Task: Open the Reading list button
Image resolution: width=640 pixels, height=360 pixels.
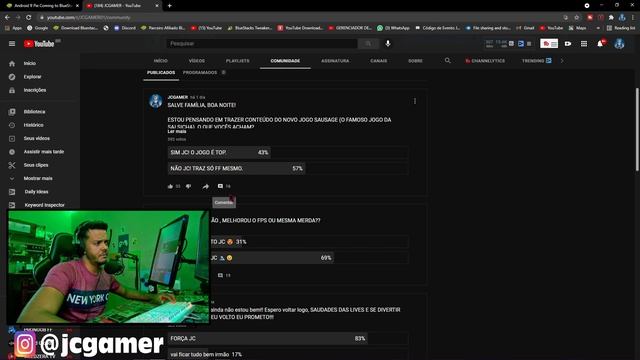Action: pos(621,28)
